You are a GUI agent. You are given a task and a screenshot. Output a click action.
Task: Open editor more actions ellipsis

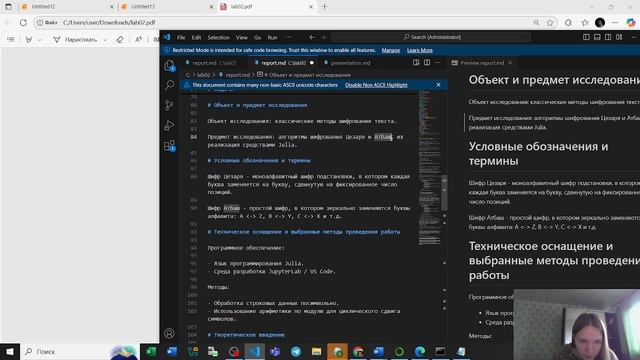point(438,62)
